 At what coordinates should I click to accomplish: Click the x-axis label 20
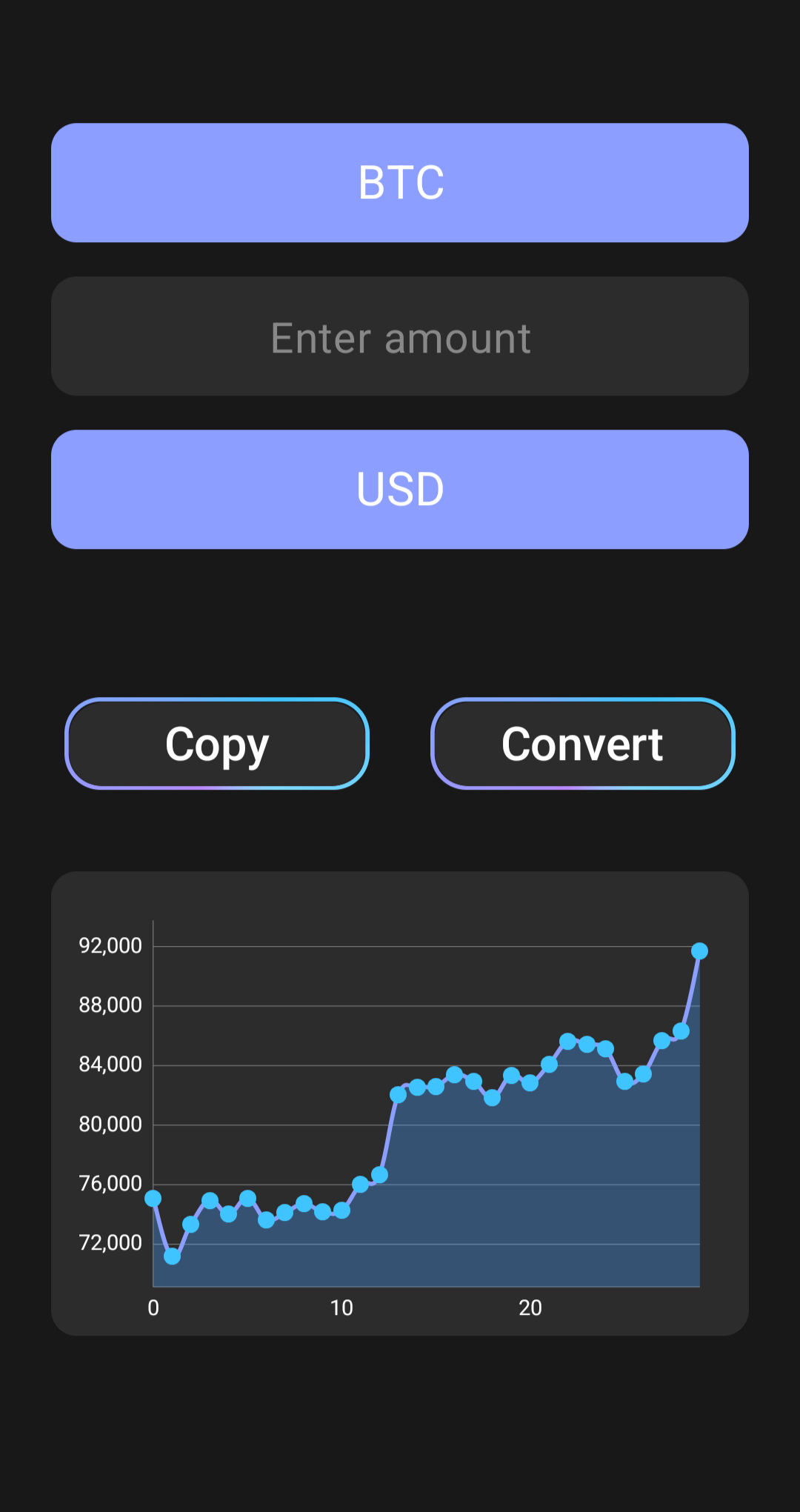(530, 1308)
